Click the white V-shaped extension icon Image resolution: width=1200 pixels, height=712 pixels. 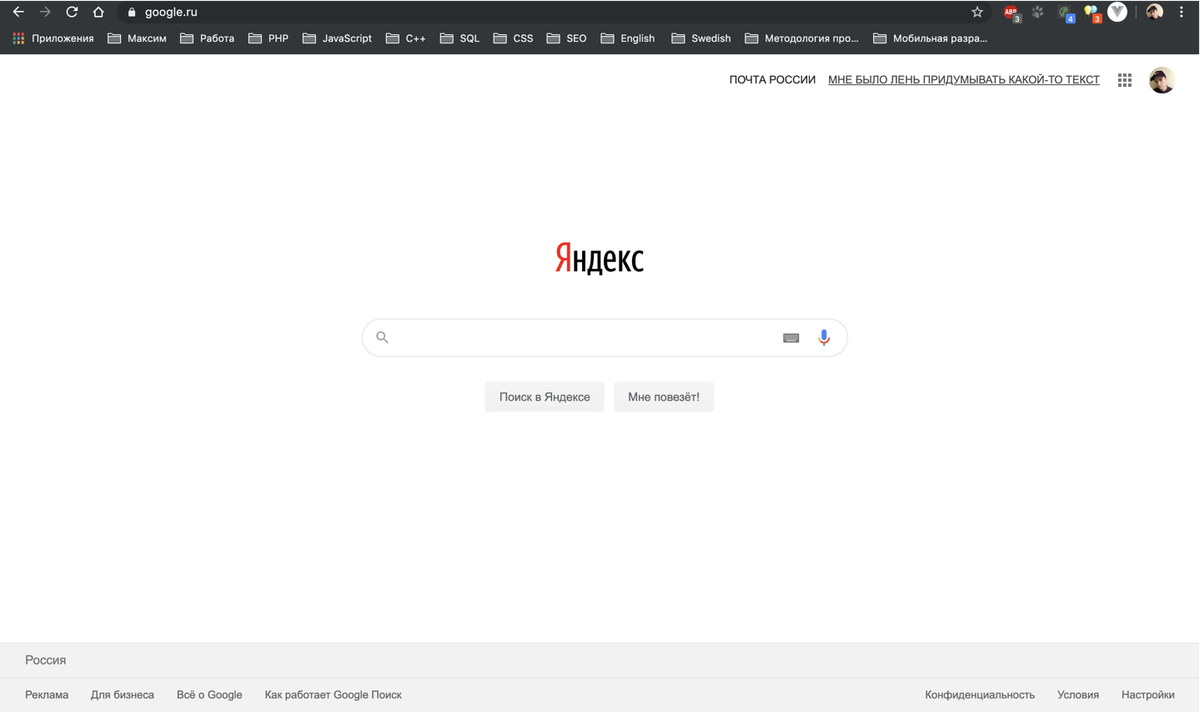tap(1117, 13)
